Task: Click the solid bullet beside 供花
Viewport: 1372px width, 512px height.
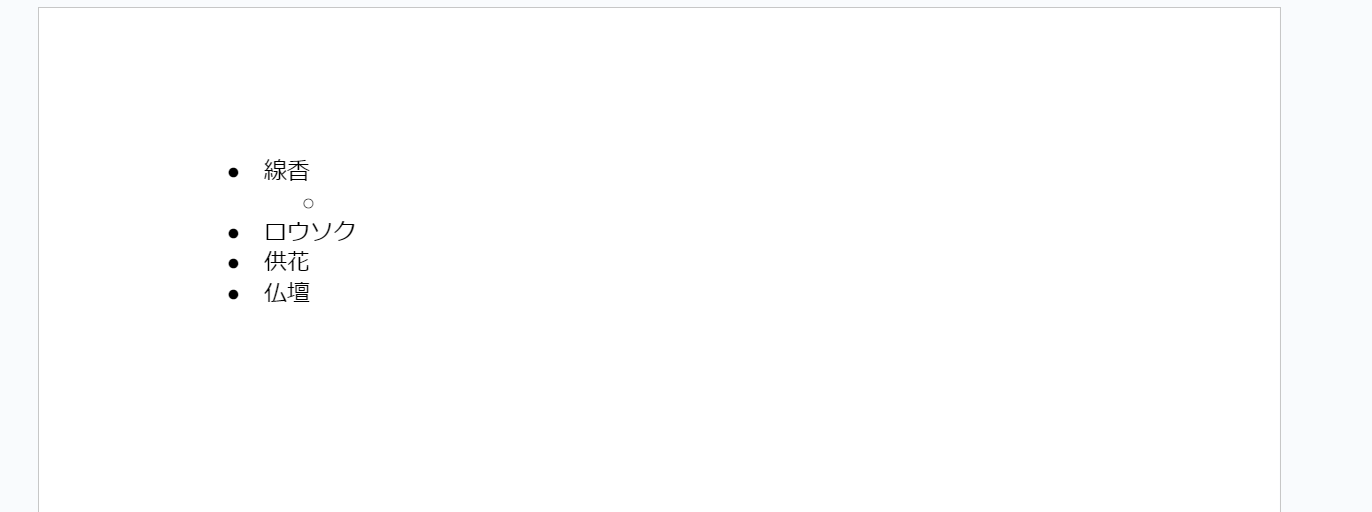Action: pos(234,264)
